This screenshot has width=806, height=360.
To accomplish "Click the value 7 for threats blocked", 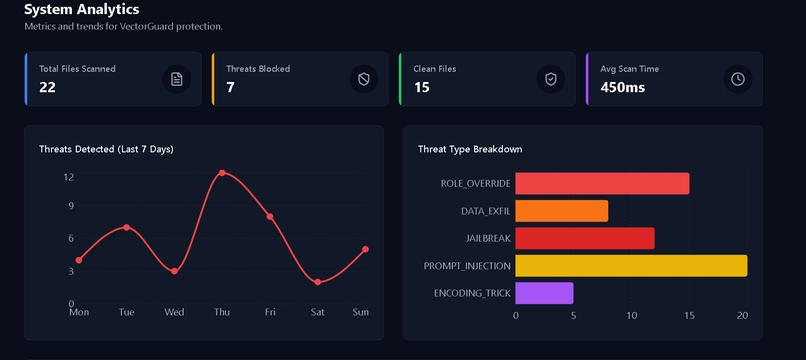I will [x=230, y=87].
